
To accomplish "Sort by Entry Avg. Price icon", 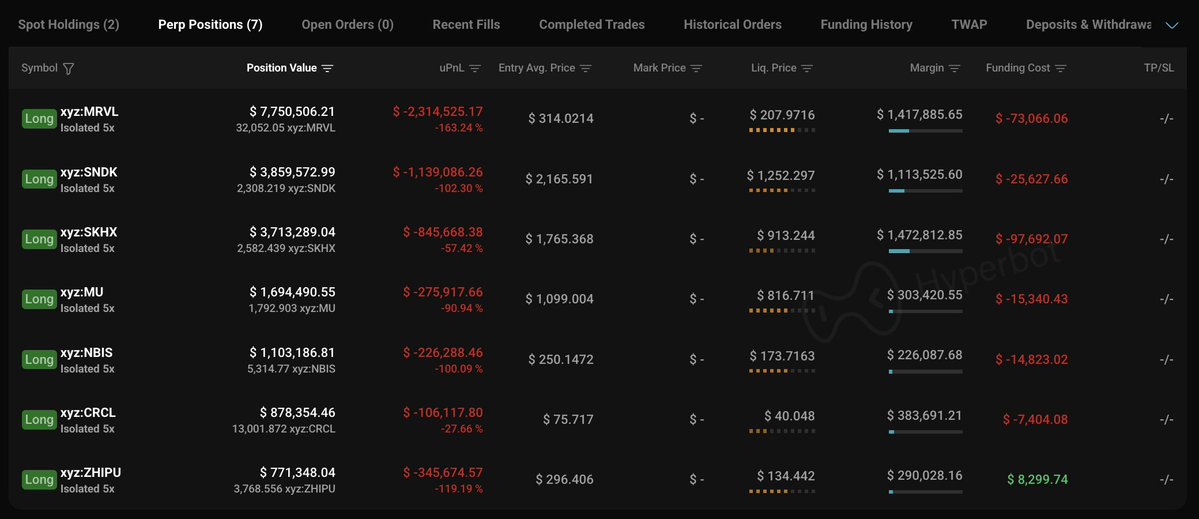I will pos(586,69).
